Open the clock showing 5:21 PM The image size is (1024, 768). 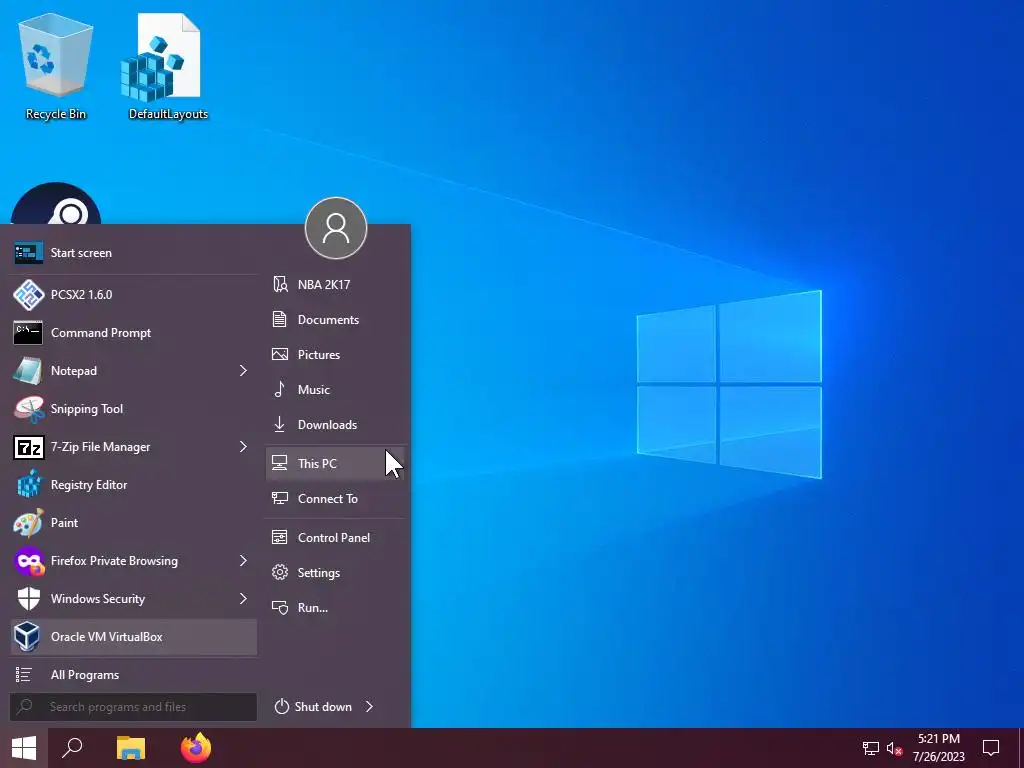click(x=938, y=748)
